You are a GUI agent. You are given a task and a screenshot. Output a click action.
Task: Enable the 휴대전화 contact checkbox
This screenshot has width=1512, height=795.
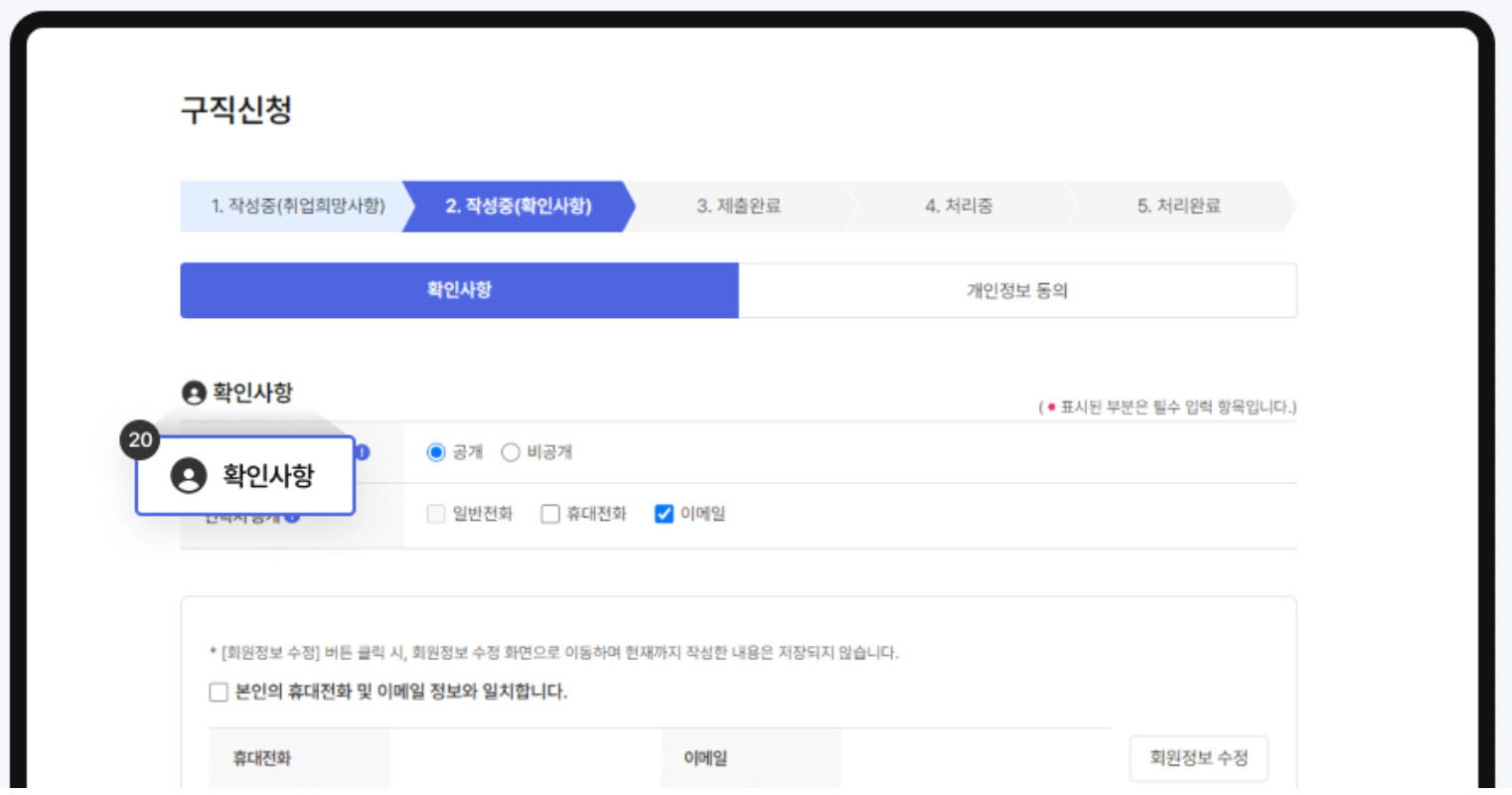pos(547,514)
